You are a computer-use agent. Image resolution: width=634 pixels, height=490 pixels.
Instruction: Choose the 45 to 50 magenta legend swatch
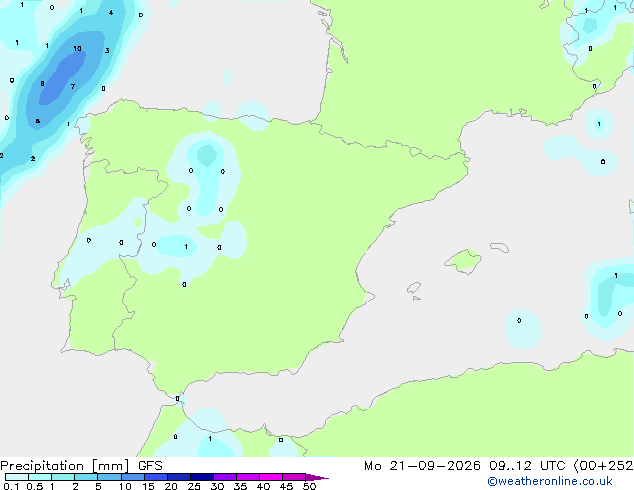294,477
